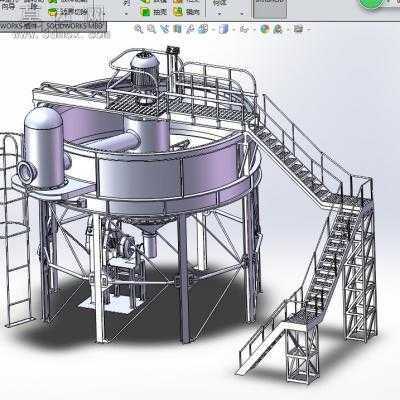This screenshot has width=400, height=400.
Task: Click the Zoom to Fit magnifier icon
Action: click(139, 29)
